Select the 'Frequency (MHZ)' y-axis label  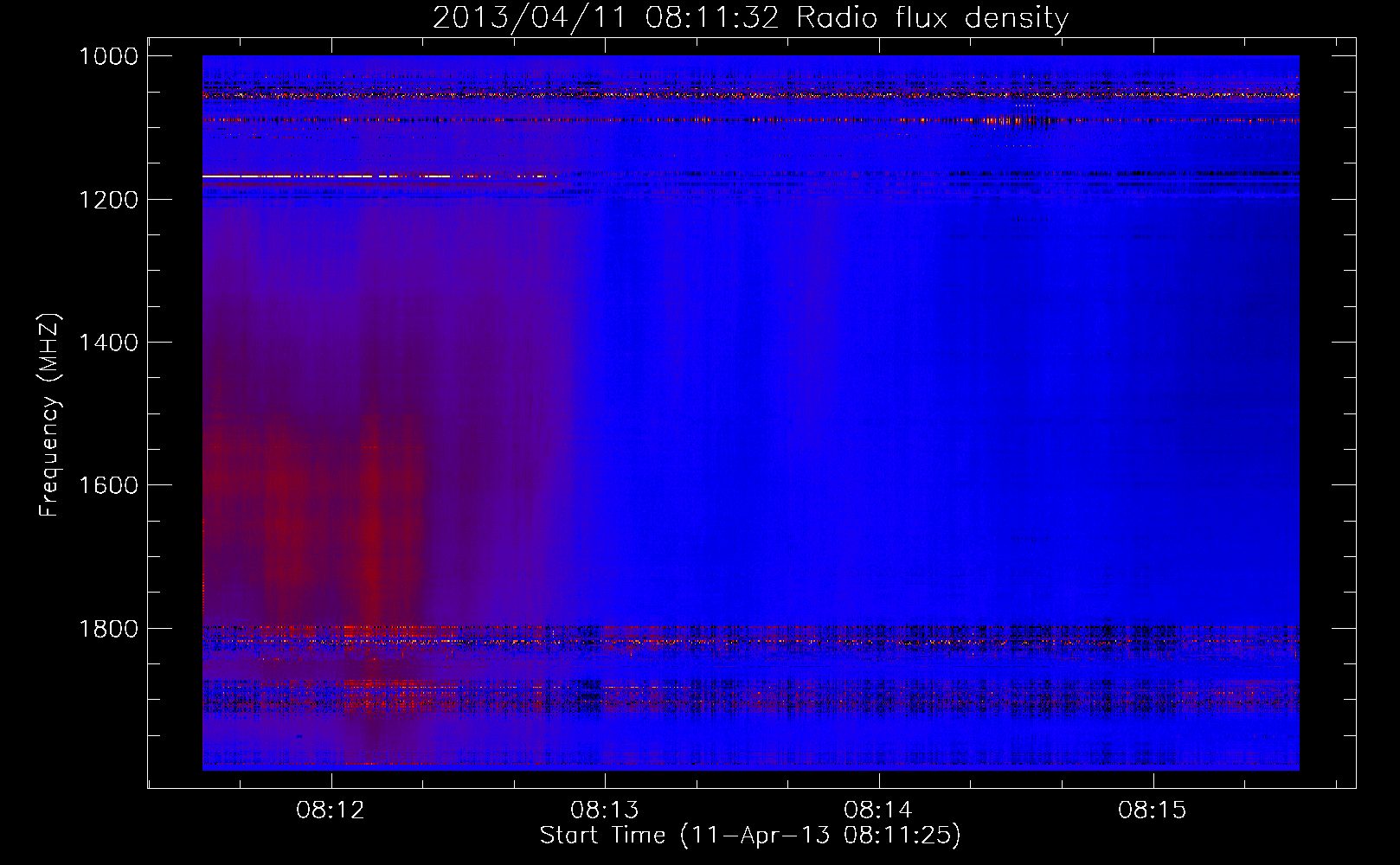click(49, 415)
